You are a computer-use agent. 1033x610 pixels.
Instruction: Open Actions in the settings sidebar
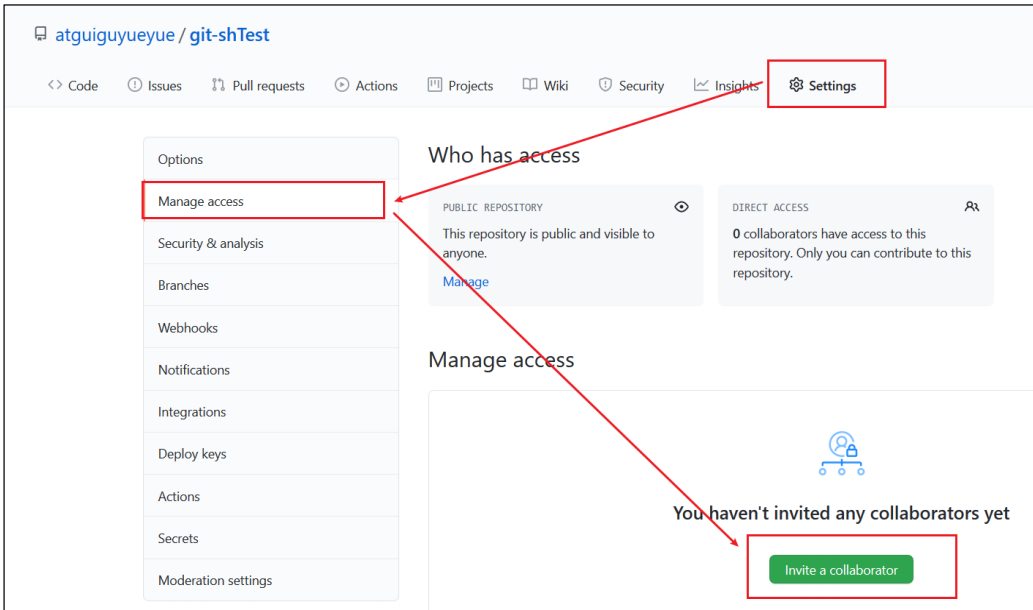[271, 496]
